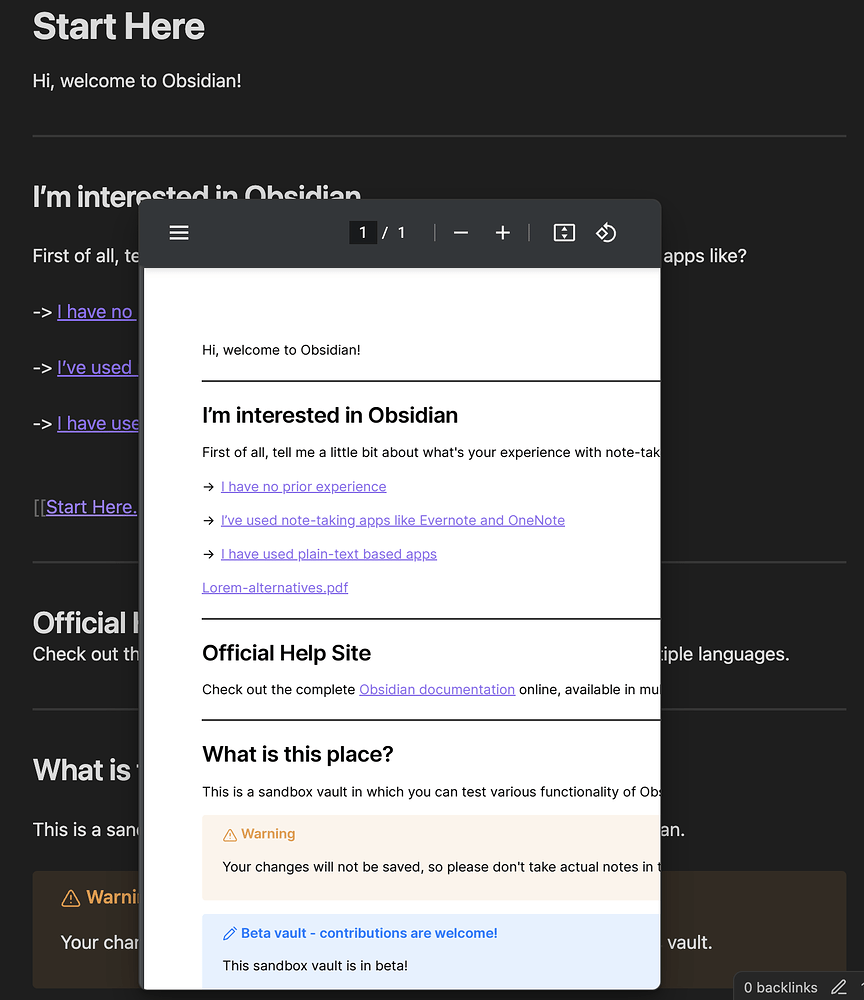Open the PDF viewer hamburger menu

point(179,232)
